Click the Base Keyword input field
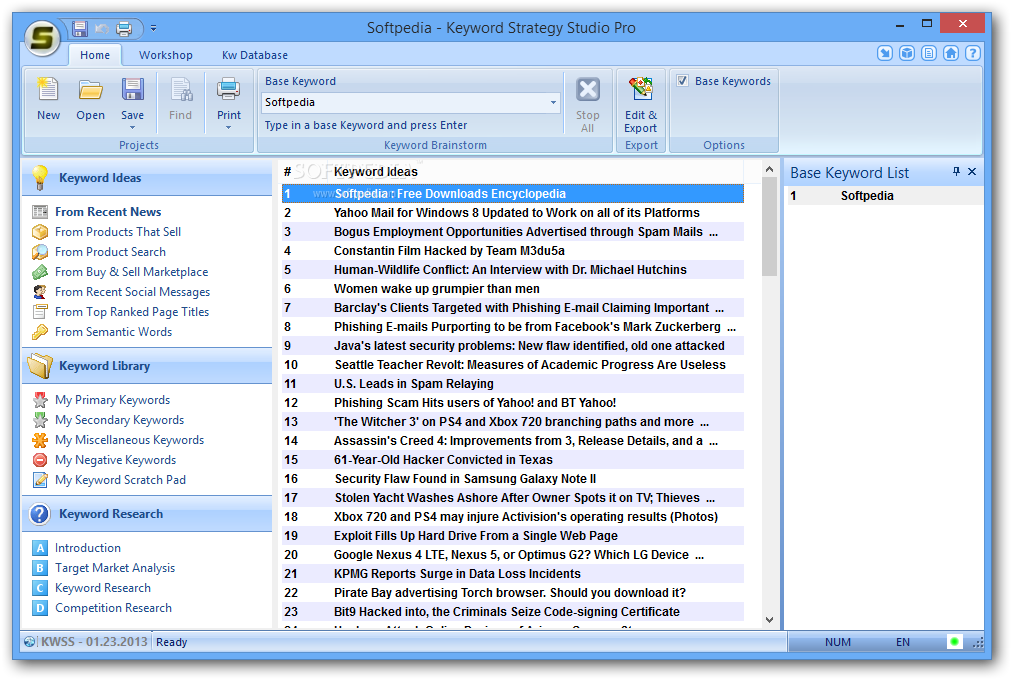Viewport: 1012px width, 680px height. pos(405,103)
